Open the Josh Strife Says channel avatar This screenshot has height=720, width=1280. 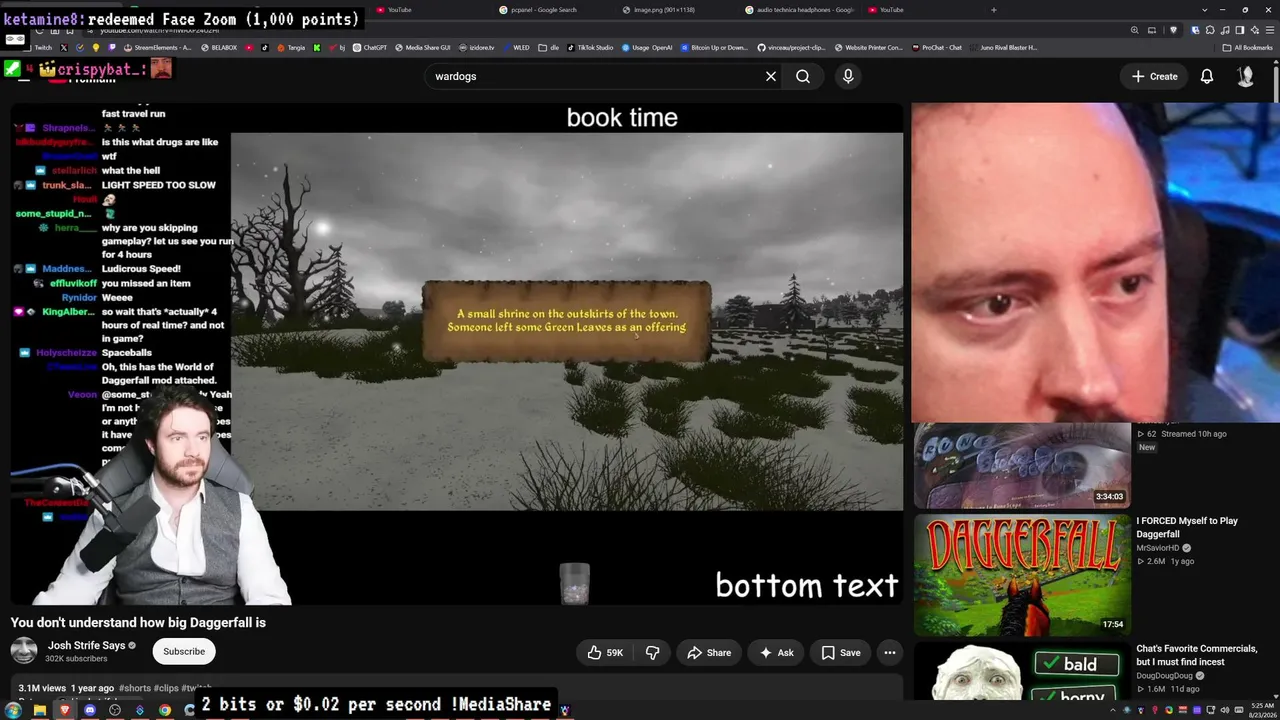coord(24,651)
